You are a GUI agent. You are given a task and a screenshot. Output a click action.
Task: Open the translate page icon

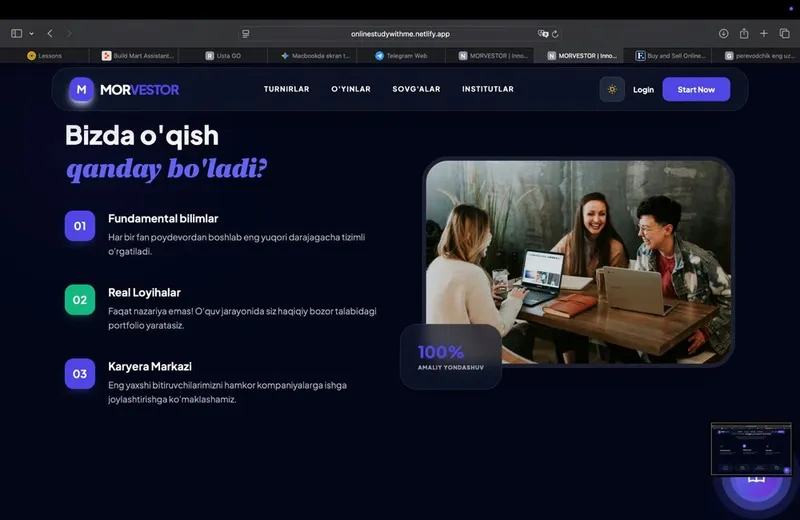point(543,34)
